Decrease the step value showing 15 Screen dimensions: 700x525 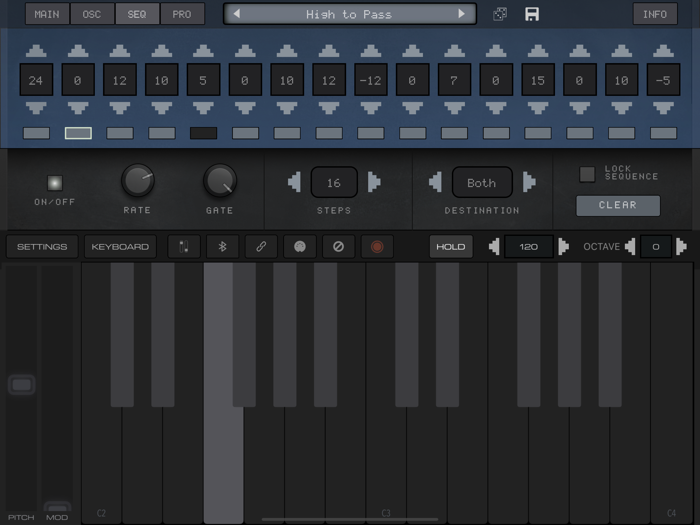[x=538, y=108]
